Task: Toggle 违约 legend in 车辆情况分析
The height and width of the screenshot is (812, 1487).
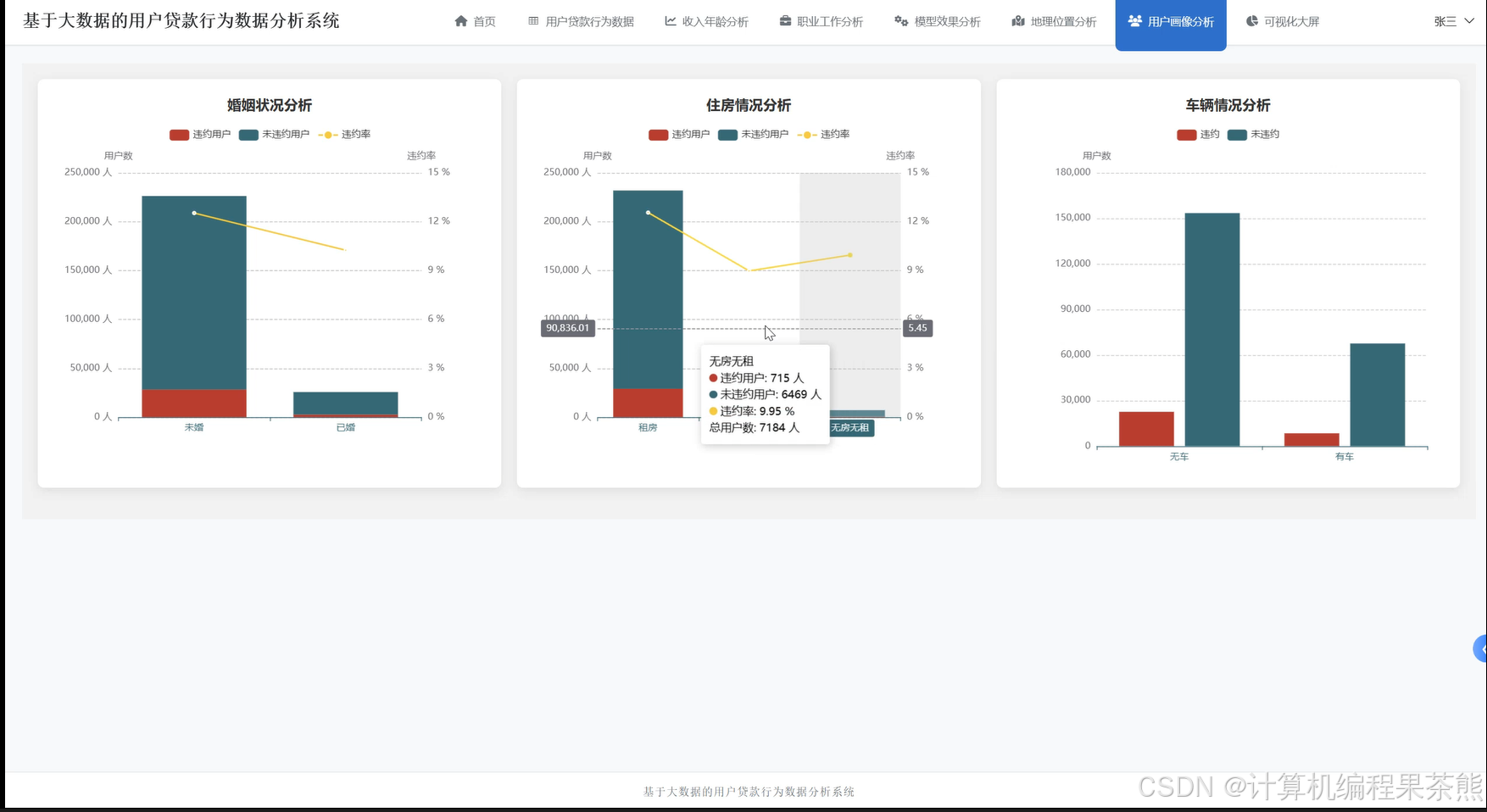Action: pos(1198,134)
